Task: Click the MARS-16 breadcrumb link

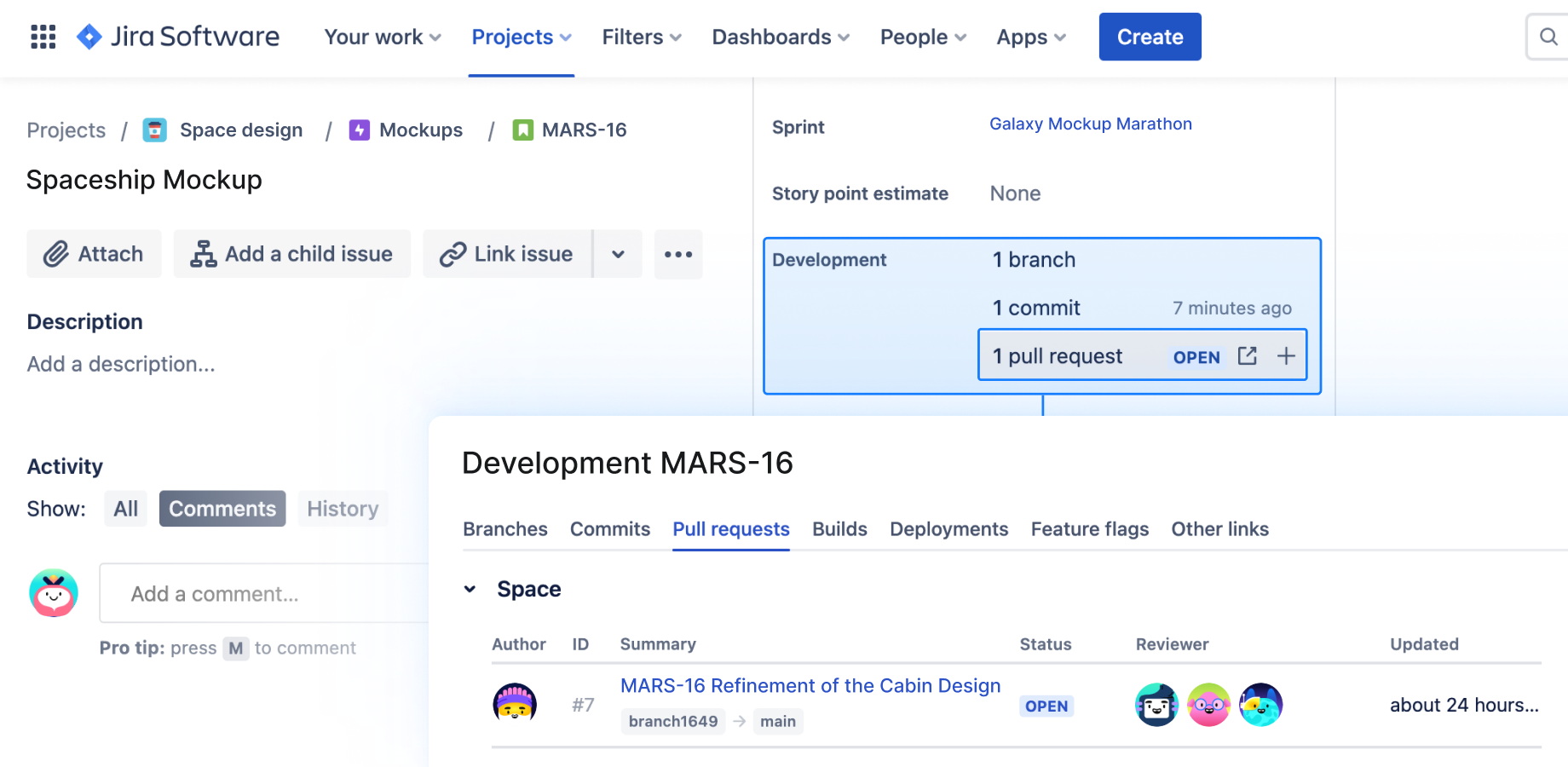Action: click(585, 130)
